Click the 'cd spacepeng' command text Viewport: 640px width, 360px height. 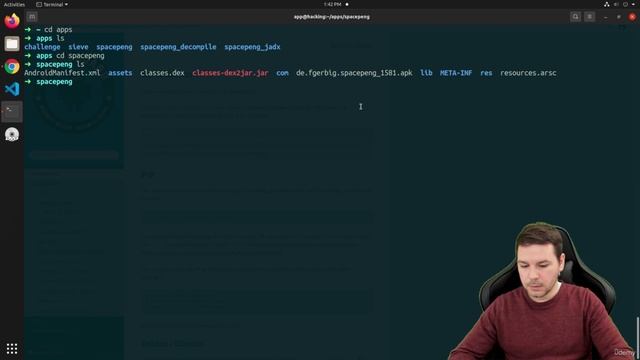tap(80, 56)
